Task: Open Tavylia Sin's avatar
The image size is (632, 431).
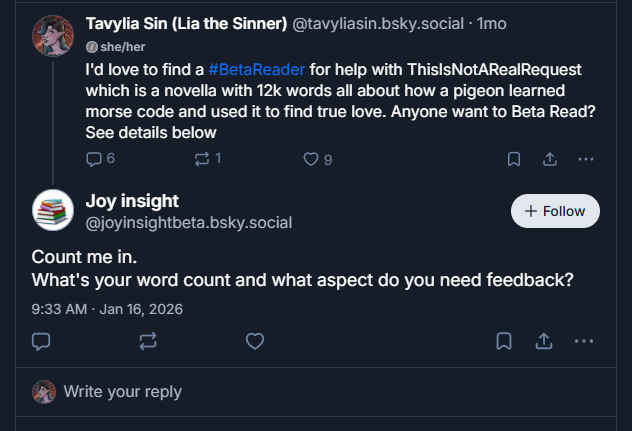Action: (x=53, y=36)
